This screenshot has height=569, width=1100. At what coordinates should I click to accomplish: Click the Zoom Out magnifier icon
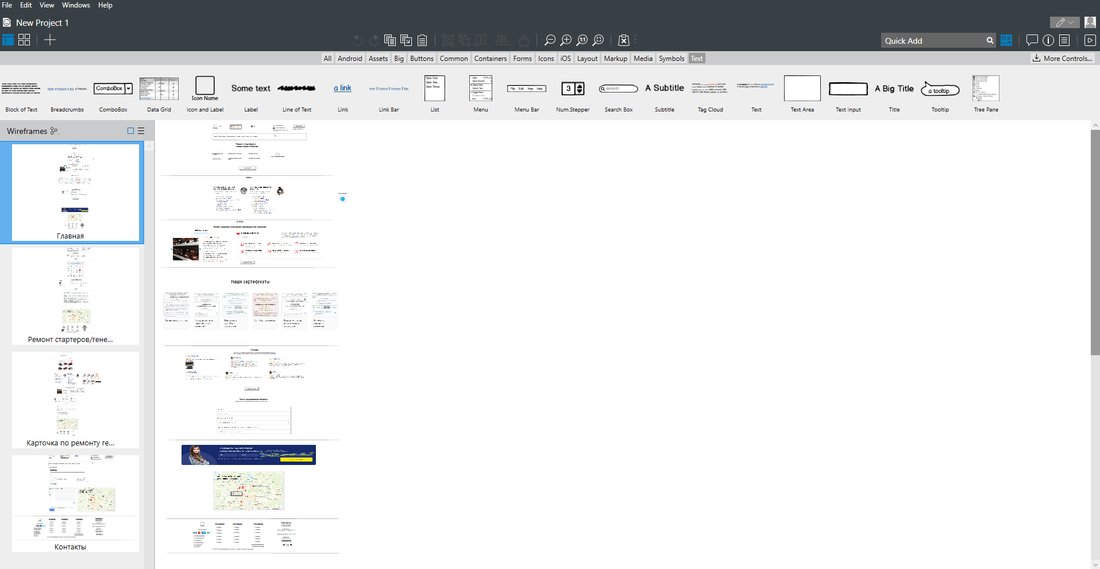click(x=550, y=41)
